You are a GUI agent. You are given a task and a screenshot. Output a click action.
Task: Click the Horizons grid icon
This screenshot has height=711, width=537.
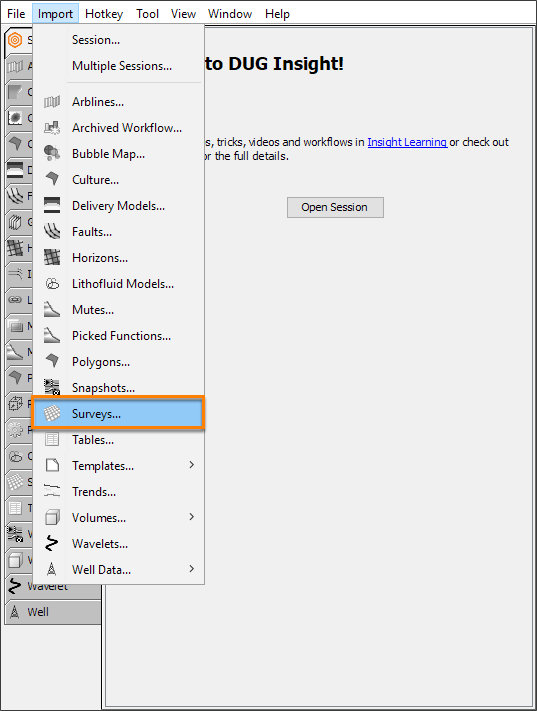coord(52,258)
